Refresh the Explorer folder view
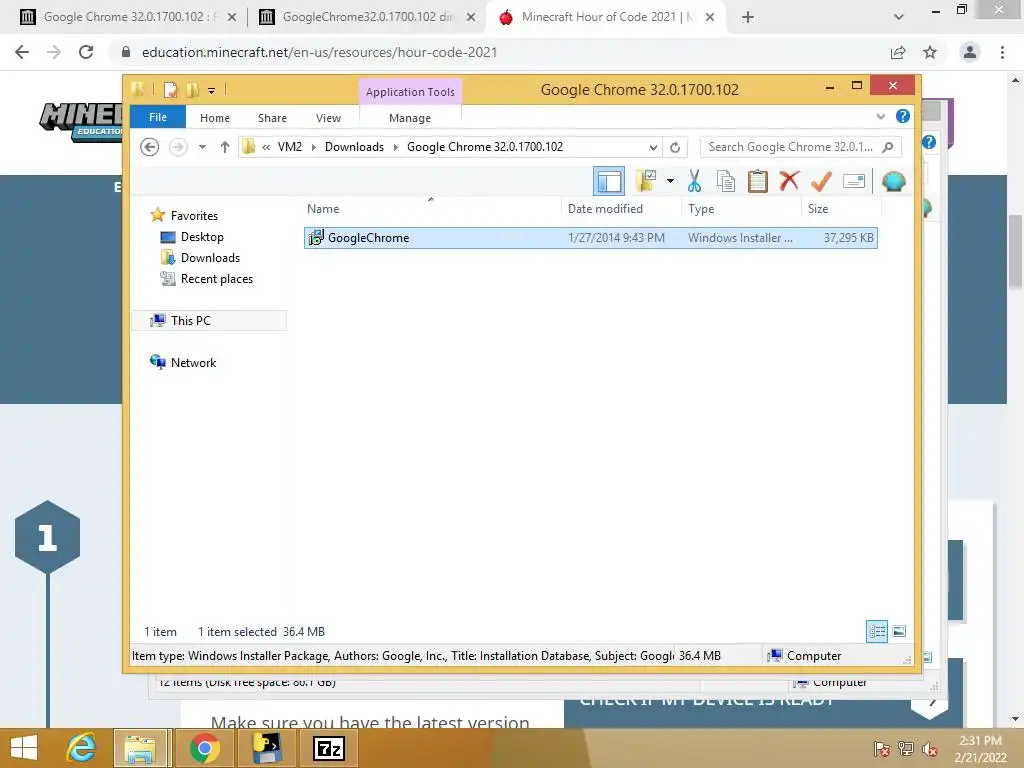Screen dimensions: 1024x768 [x=675, y=148]
